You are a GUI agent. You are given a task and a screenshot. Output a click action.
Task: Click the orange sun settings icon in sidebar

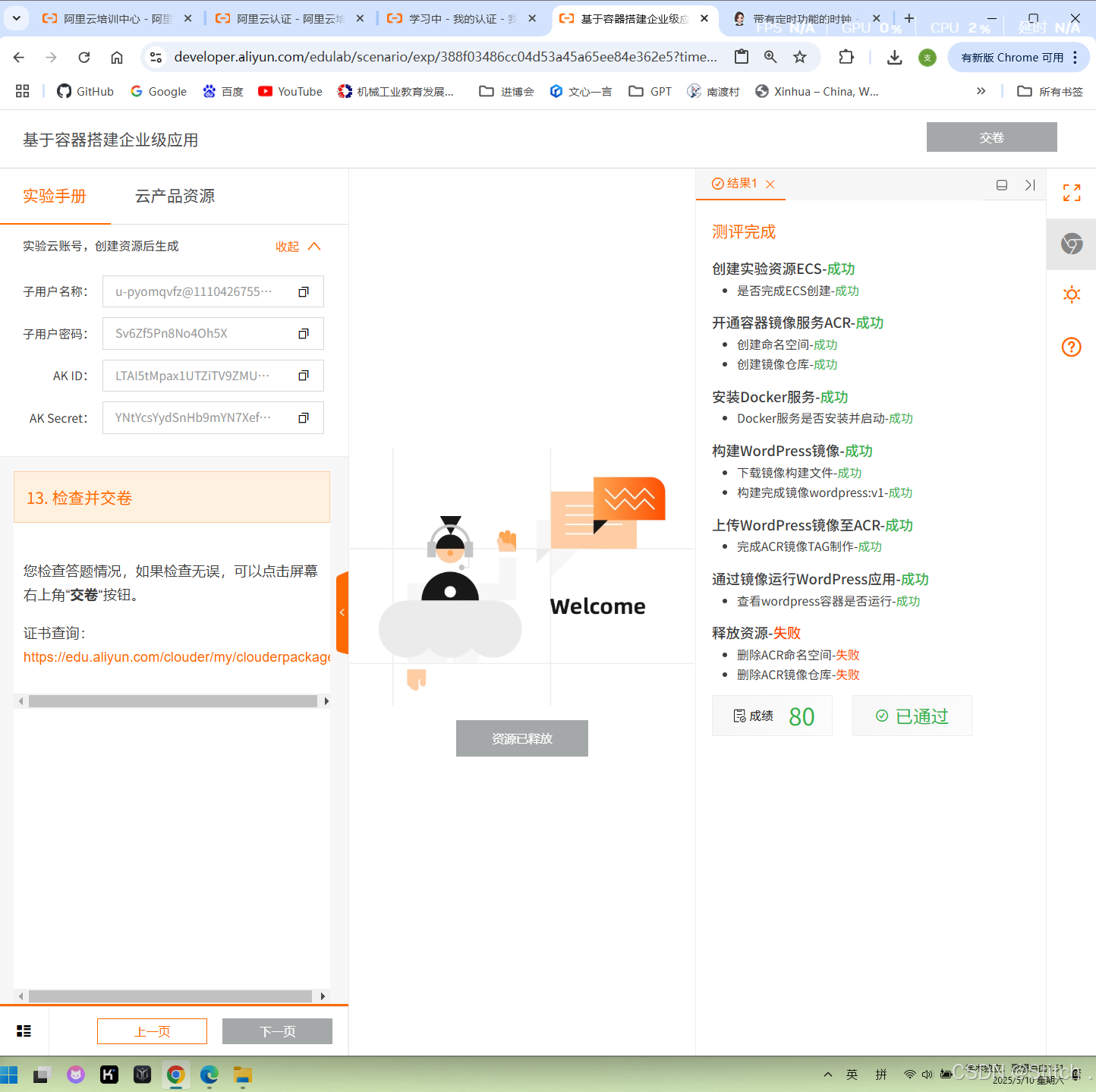[x=1071, y=294]
